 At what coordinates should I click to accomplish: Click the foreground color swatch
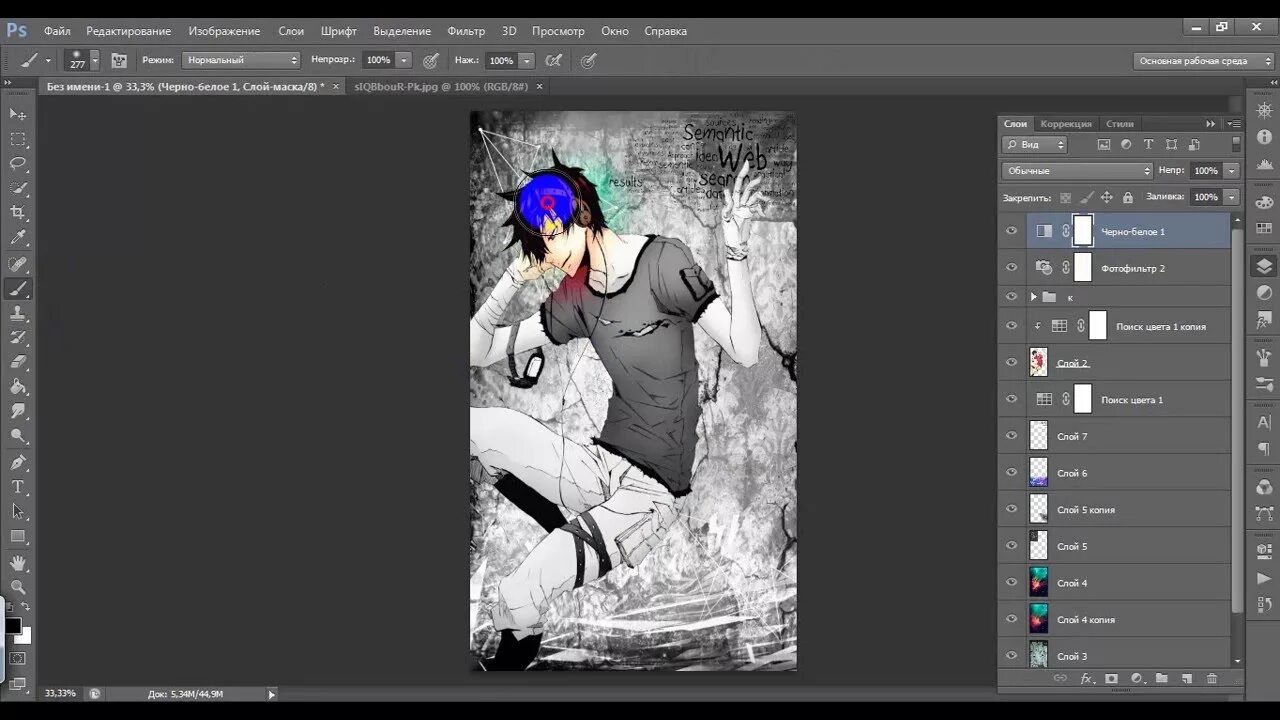[13, 626]
